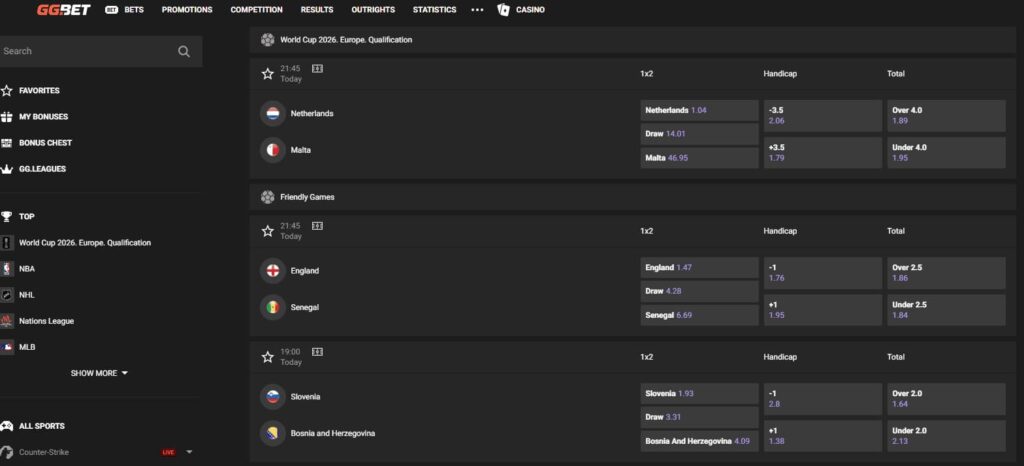Image resolution: width=1024 pixels, height=466 pixels.
Task: Open the pitch view icon for Slovenia match
Action: coord(317,352)
